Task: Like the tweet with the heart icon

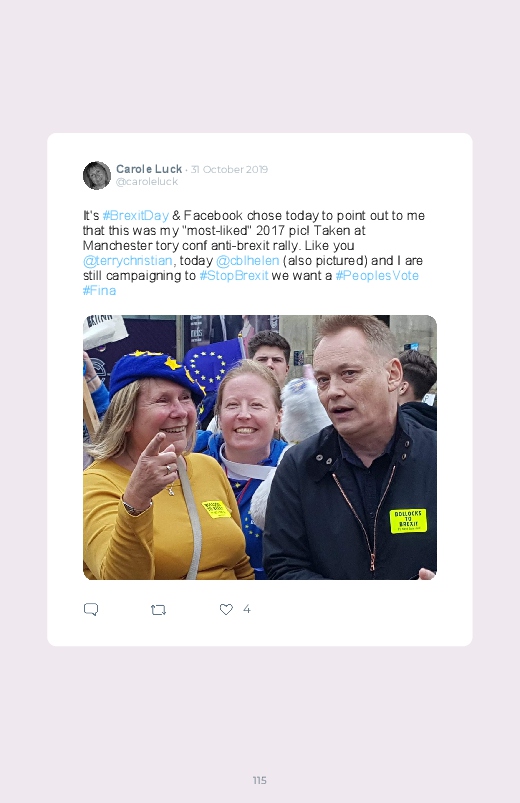Action: click(x=226, y=609)
